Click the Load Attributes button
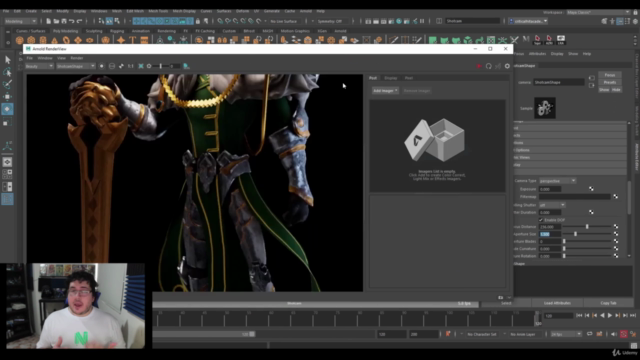The width and height of the screenshot is (640, 360). 557,303
